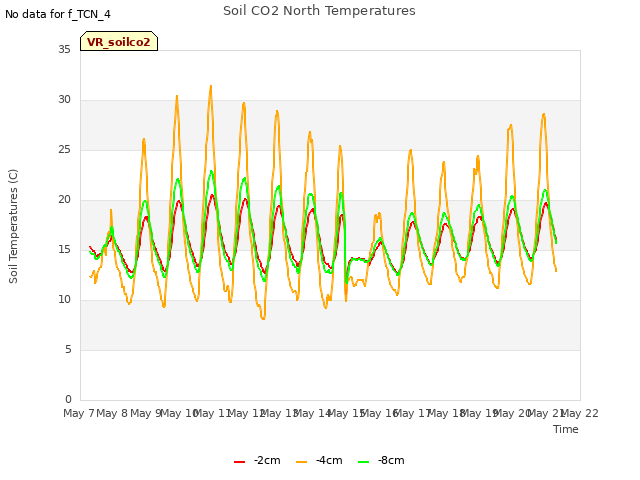Click the 'No data for f_TCN_4' message

58,14
